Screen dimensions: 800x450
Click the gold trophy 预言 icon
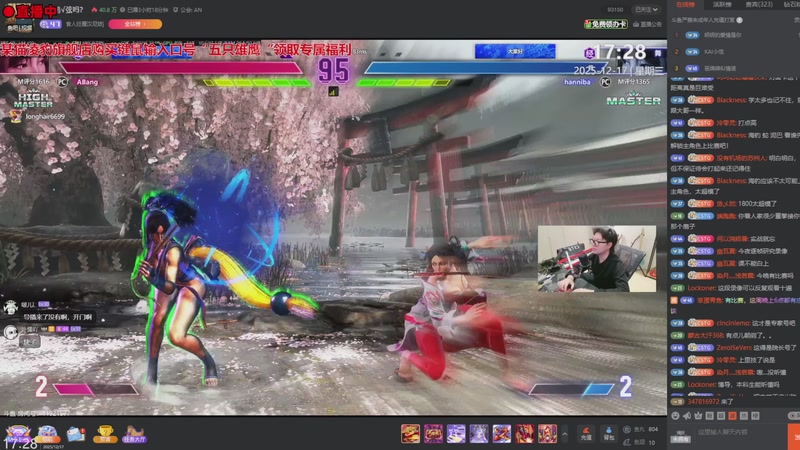[105, 434]
